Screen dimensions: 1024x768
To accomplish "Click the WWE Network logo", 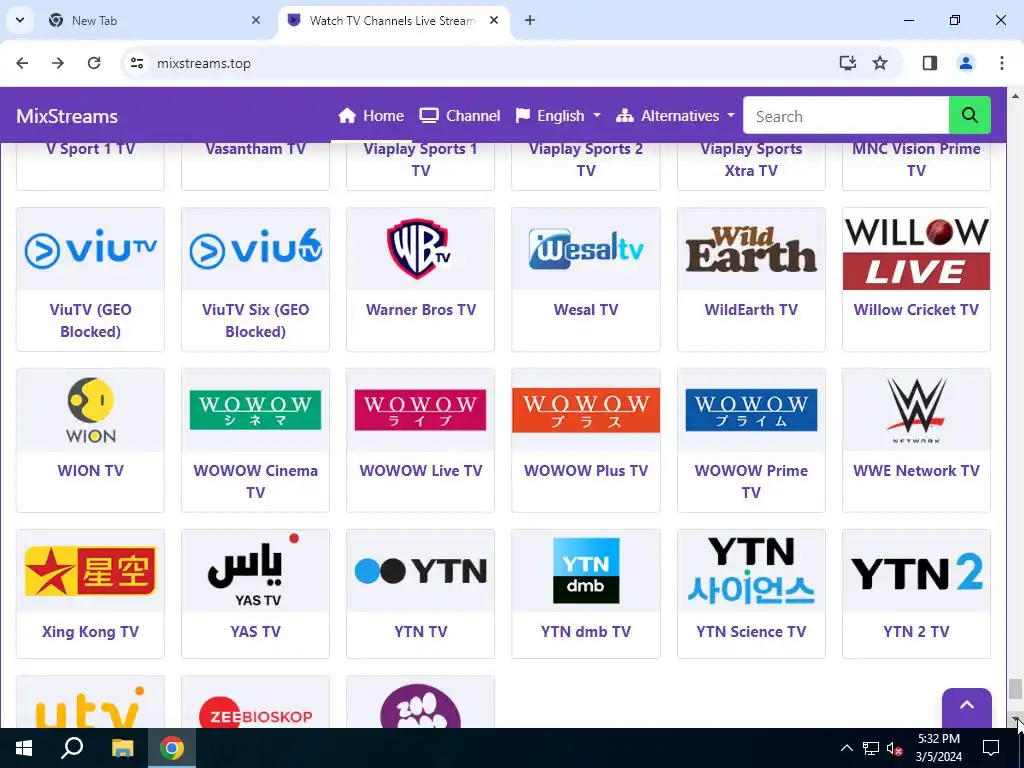I will coord(916,410).
